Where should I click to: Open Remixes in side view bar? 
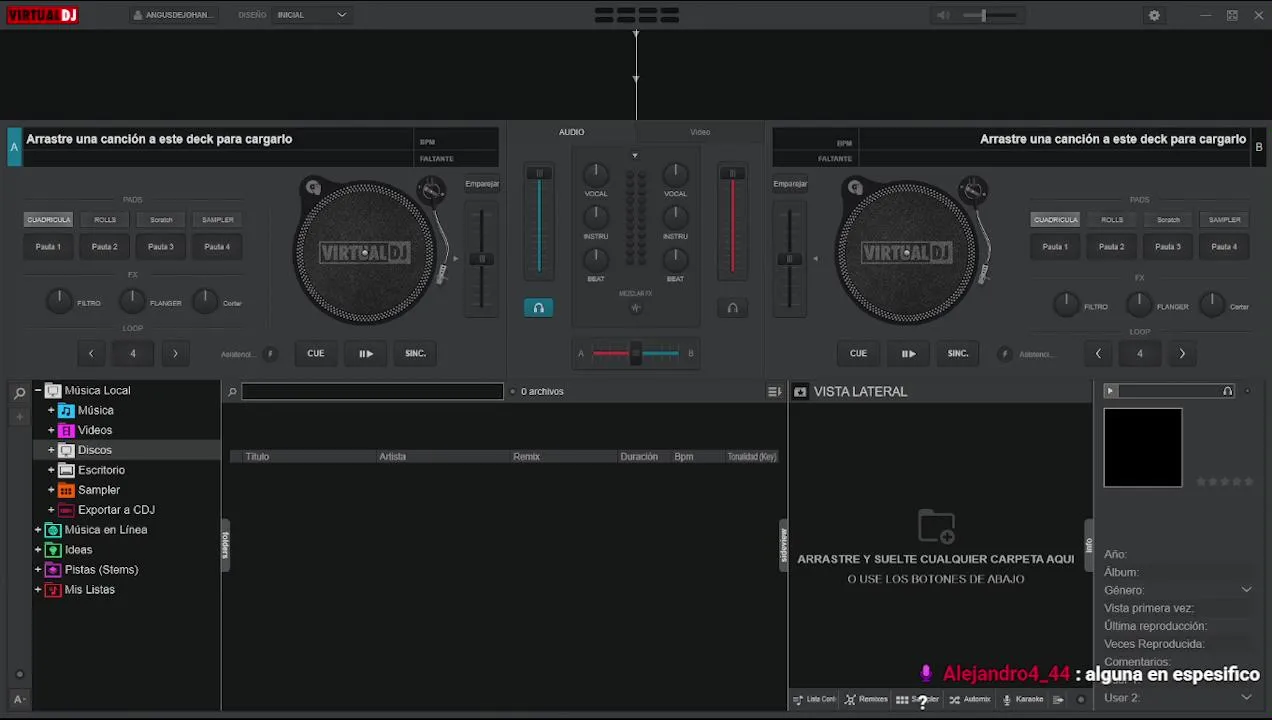coord(866,700)
